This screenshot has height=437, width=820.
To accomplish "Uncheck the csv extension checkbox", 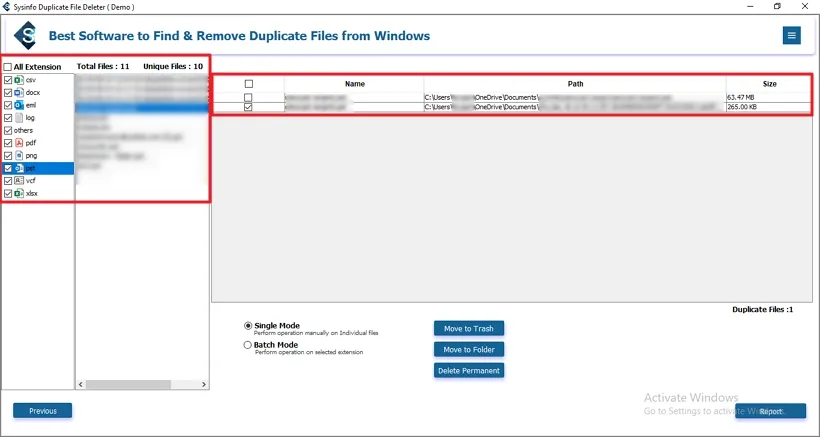I will [8, 80].
